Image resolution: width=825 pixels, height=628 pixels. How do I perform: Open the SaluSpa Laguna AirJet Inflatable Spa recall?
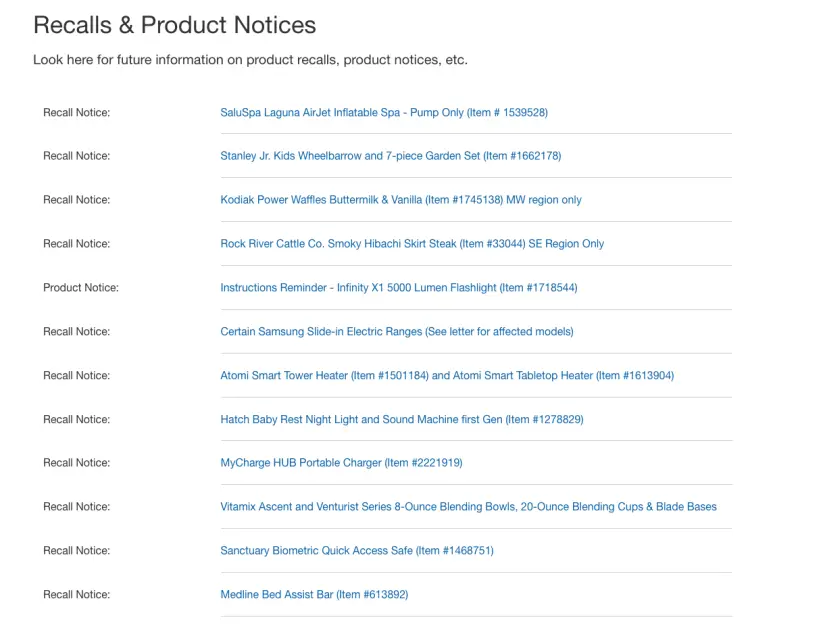[384, 113]
